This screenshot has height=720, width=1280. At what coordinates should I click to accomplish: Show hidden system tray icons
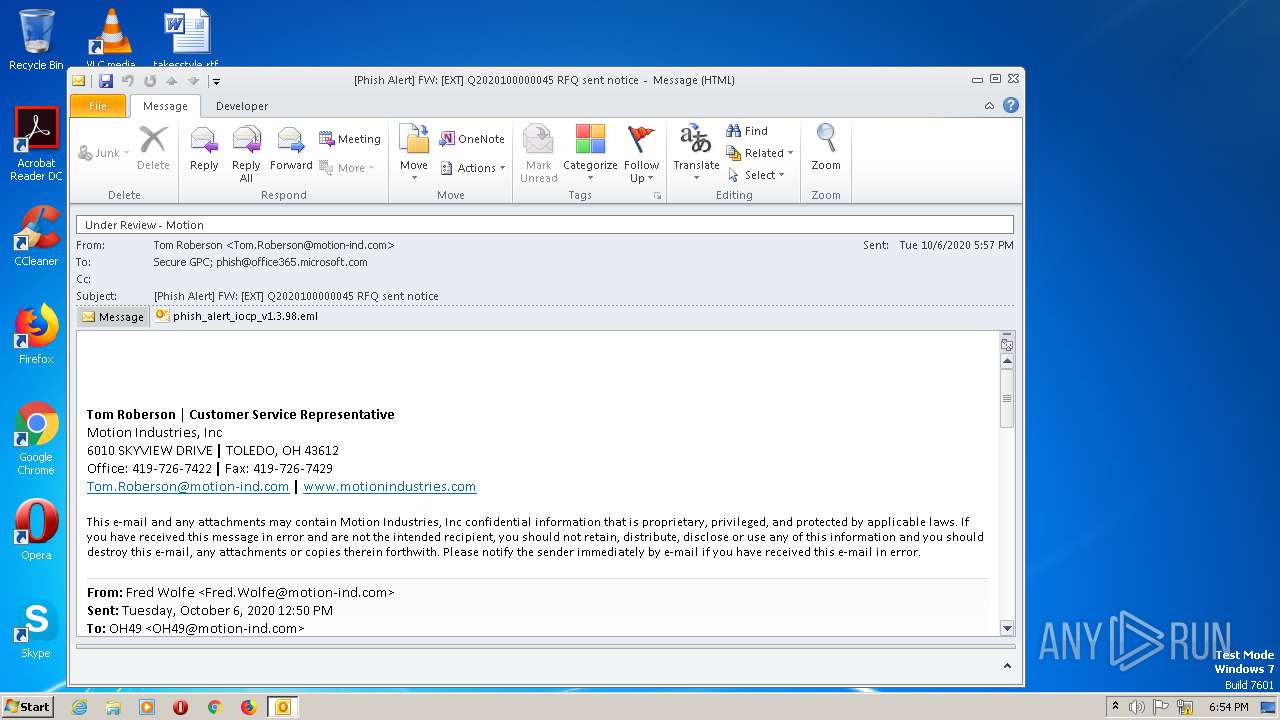[1115, 707]
